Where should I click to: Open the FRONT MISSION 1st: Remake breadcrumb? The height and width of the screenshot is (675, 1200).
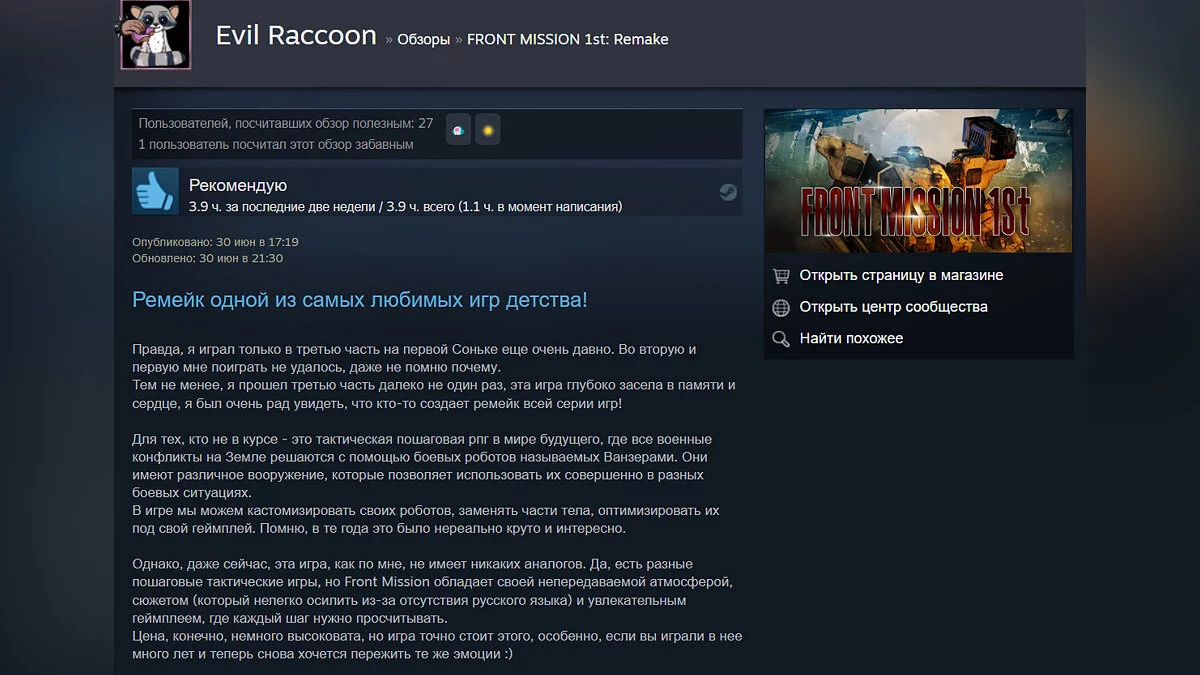(x=567, y=40)
